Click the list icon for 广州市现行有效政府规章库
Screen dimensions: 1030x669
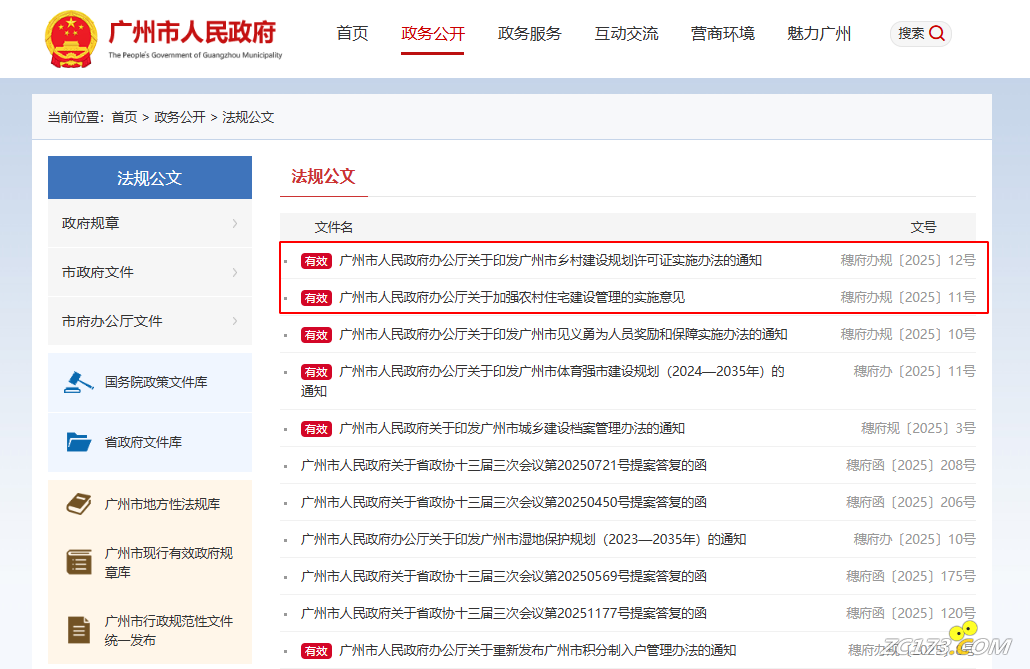tap(79, 562)
